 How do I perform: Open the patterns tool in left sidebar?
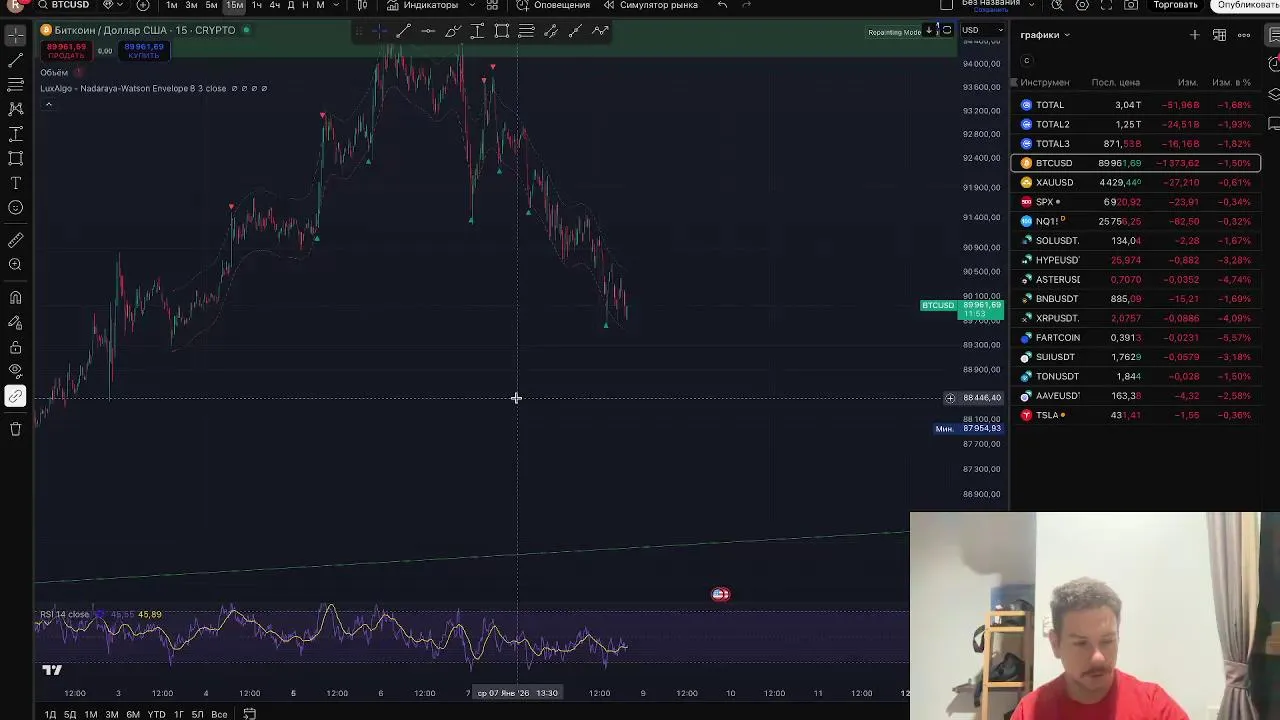coord(15,109)
